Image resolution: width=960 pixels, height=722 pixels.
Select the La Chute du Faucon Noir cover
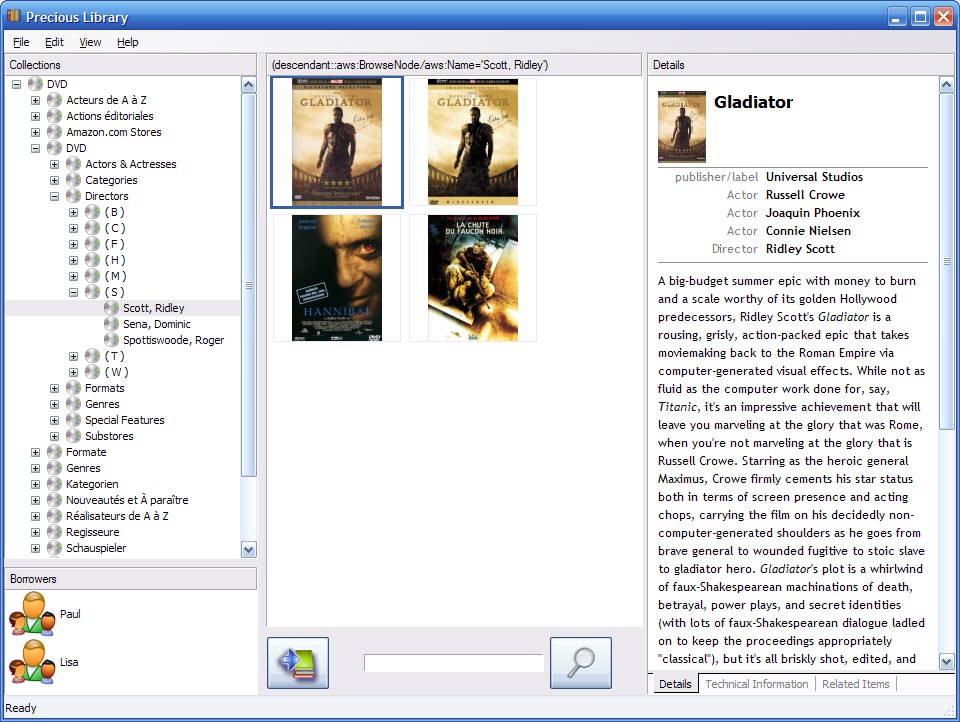click(473, 278)
